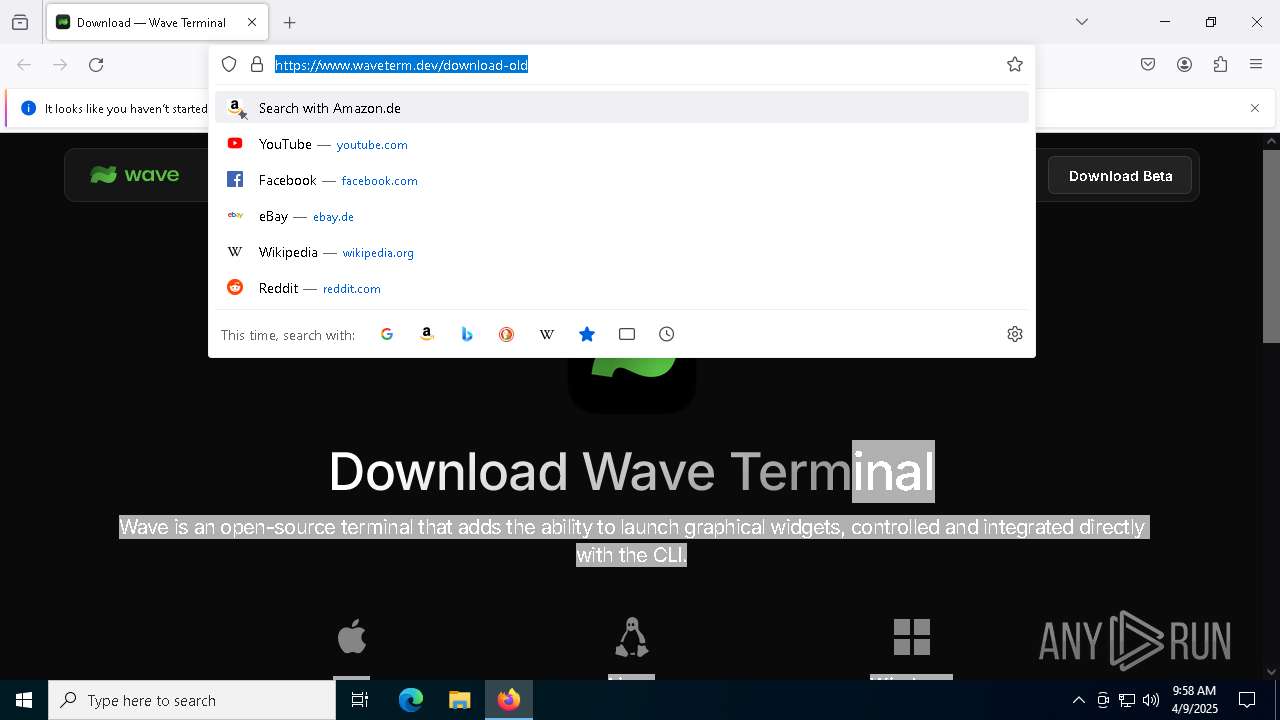
Task: Open Task View on the taskbar
Action: (x=360, y=700)
